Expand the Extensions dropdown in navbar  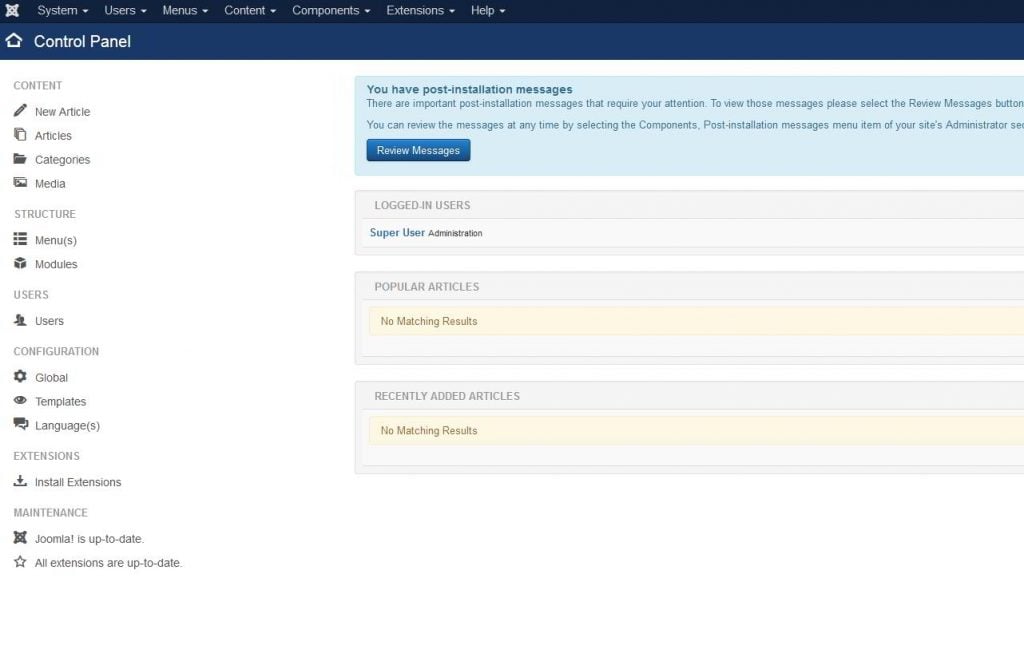420,10
